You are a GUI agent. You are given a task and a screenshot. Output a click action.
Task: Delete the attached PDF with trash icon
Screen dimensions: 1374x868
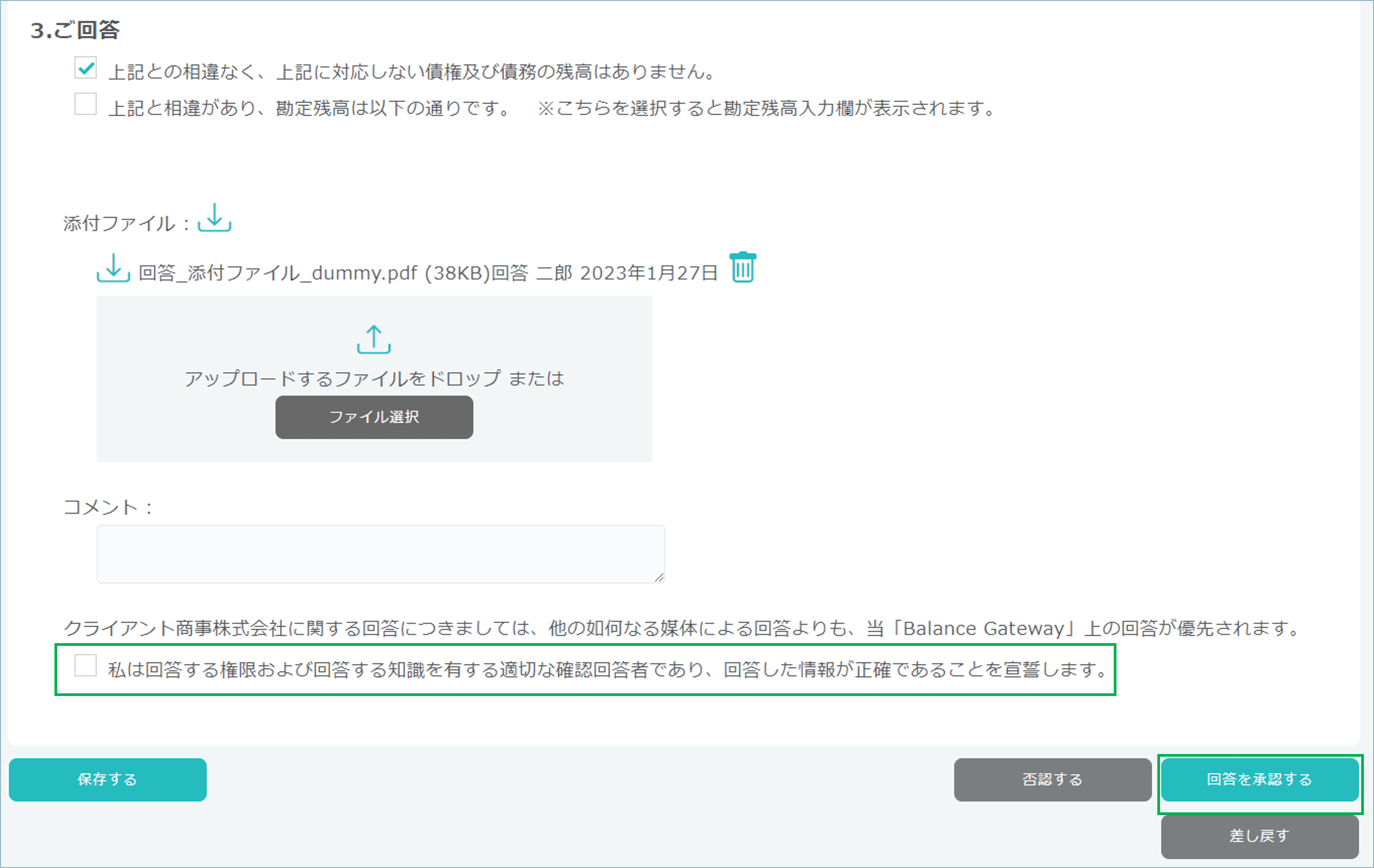pos(742,267)
